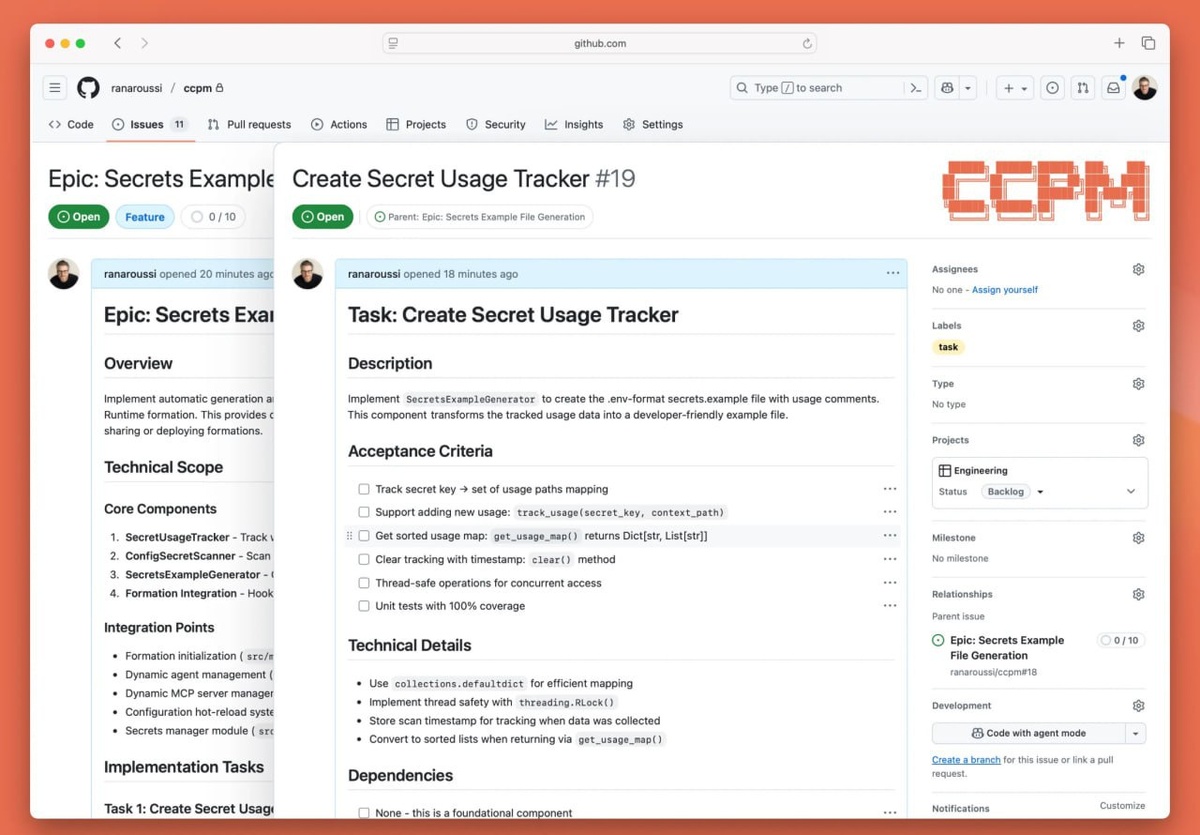Viewport: 1200px width, 835px height.
Task: Open a new Safari tab
Action: (1119, 43)
